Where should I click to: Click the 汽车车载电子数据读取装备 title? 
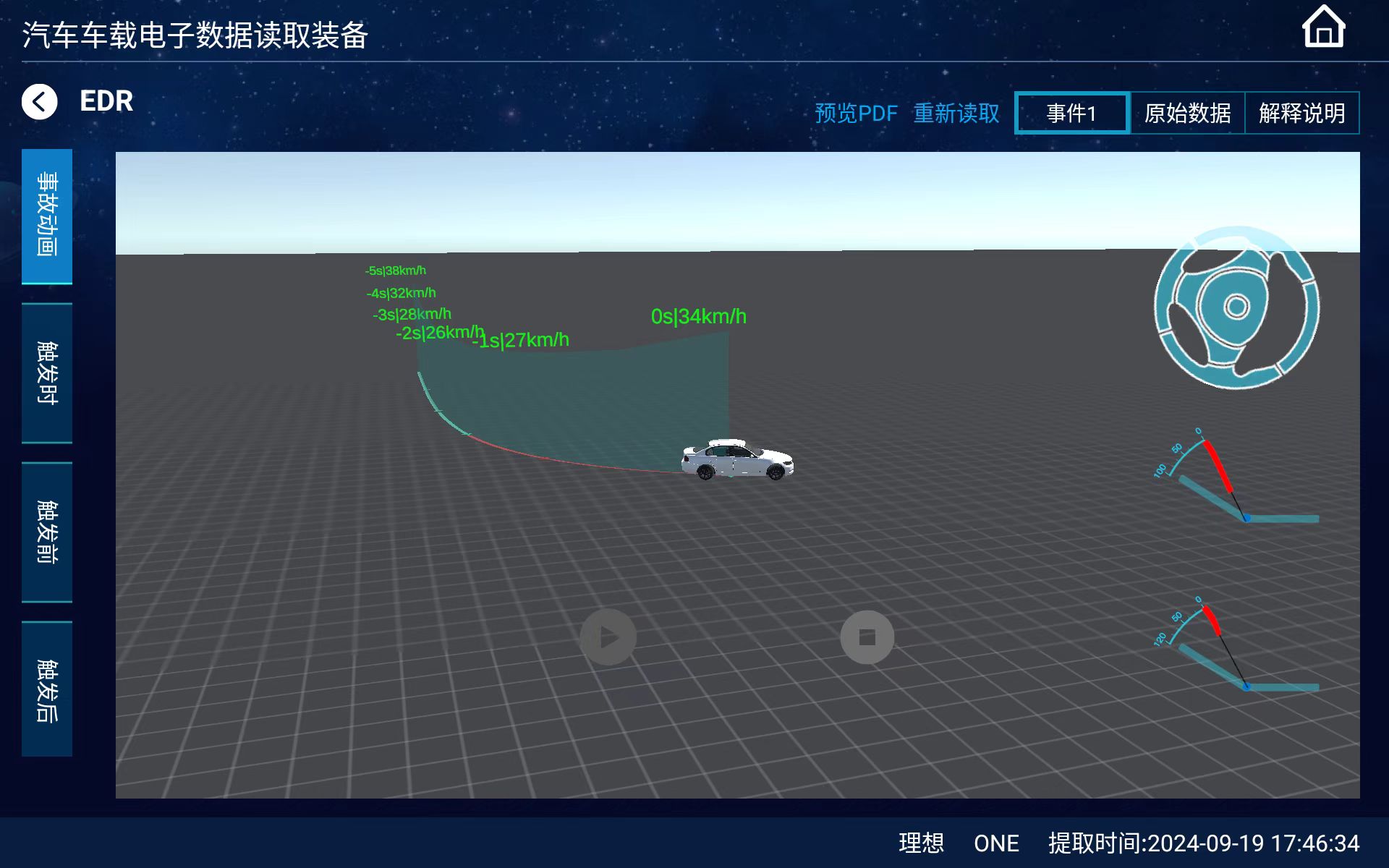195,35
